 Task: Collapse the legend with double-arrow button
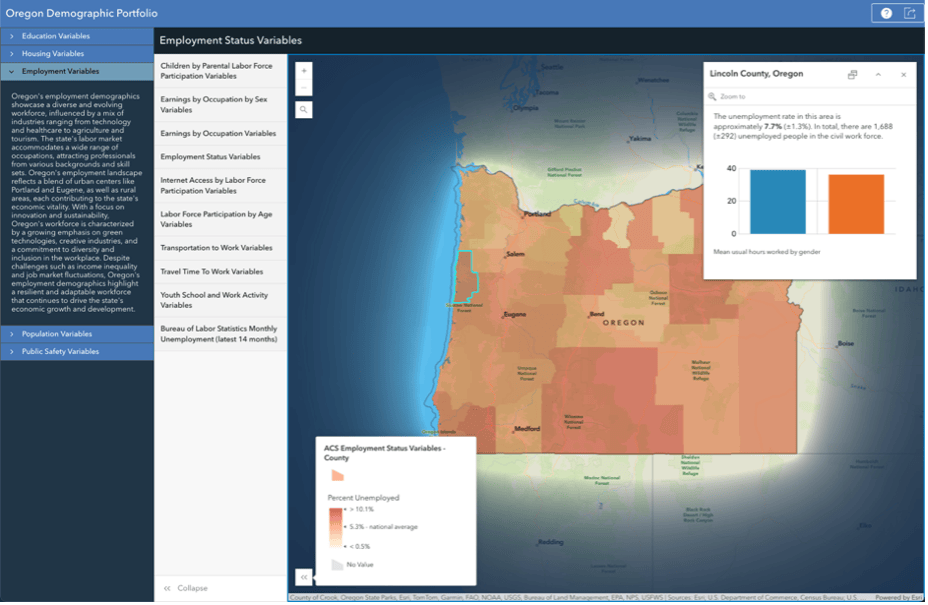304,578
